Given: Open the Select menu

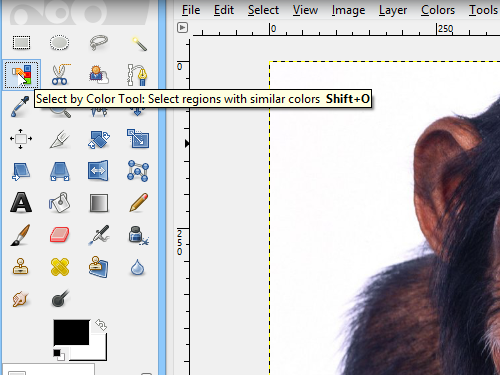Looking at the screenshot, I should pos(263,10).
